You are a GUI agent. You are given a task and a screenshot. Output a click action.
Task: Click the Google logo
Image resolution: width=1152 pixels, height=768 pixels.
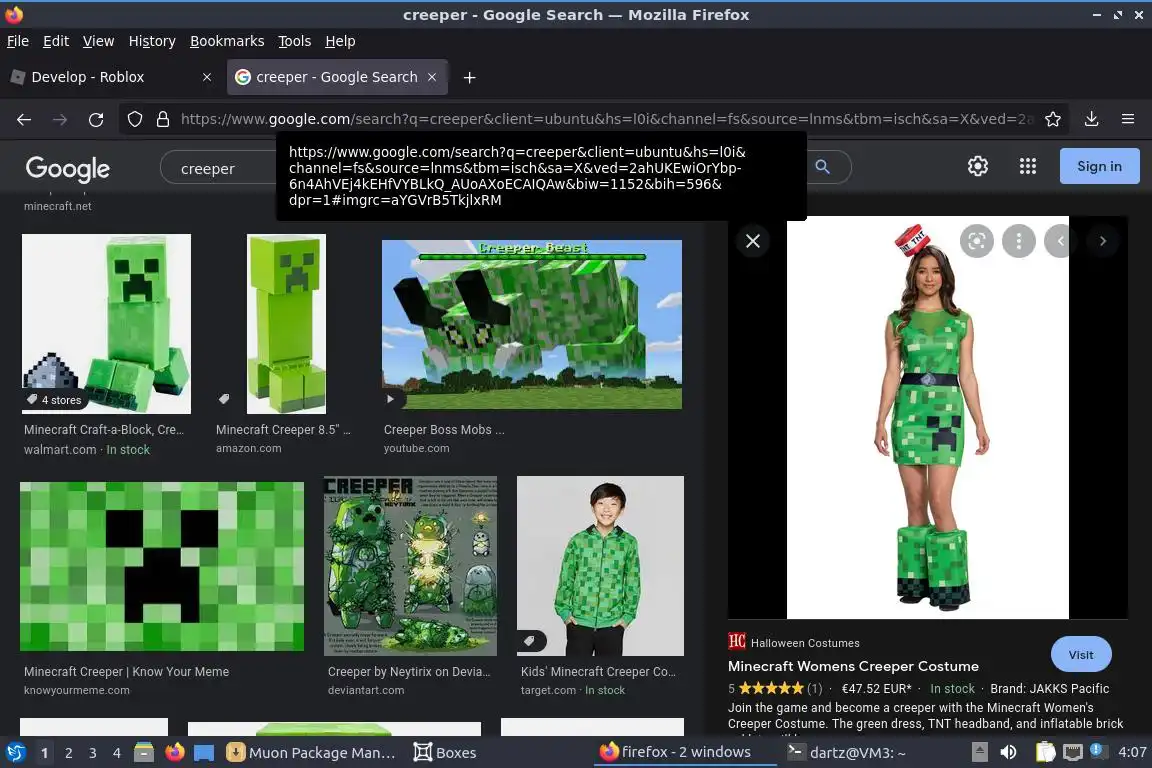tap(68, 168)
